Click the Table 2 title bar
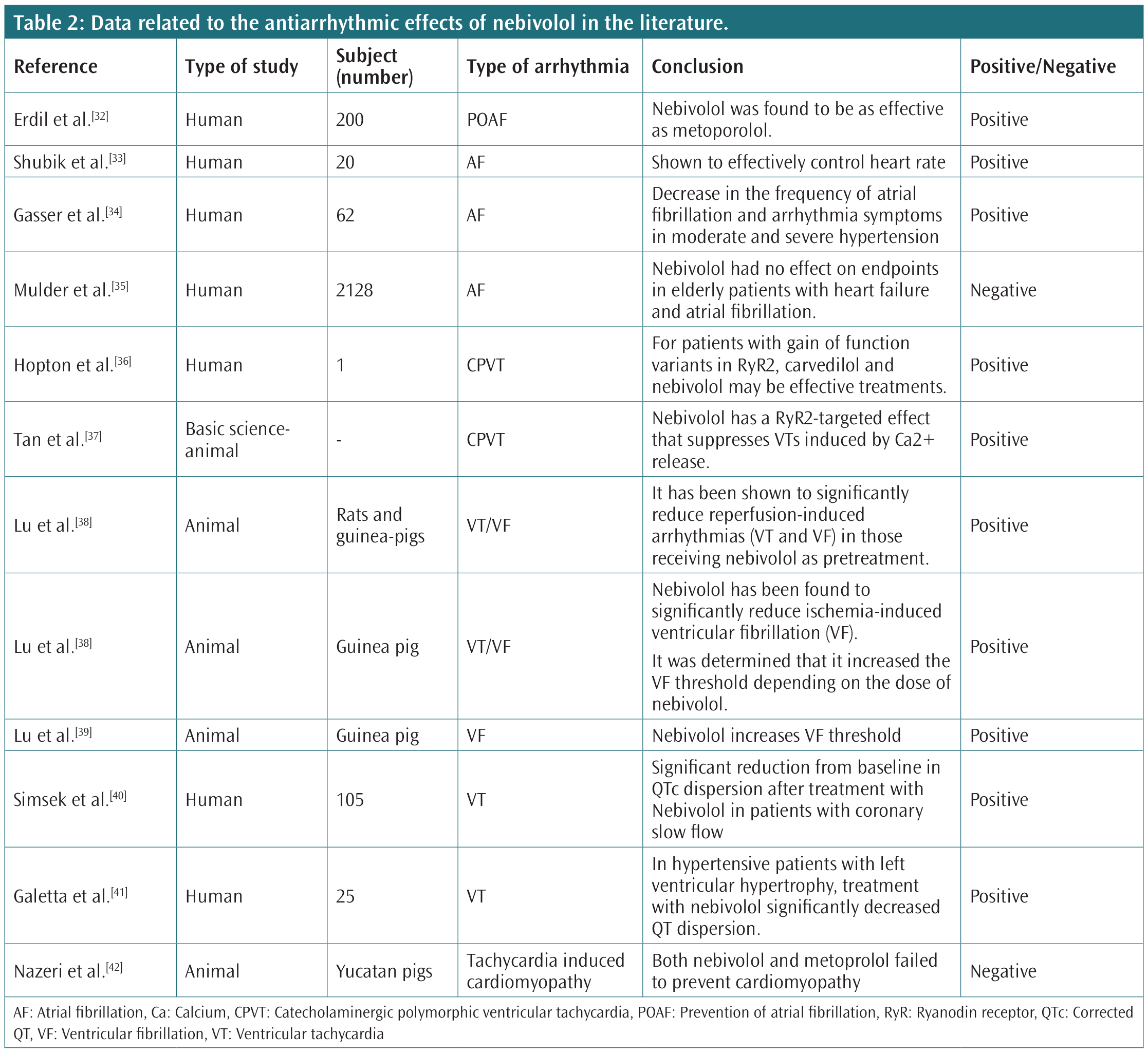This screenshot has width=1148, height=1053. tap(371, 23)
